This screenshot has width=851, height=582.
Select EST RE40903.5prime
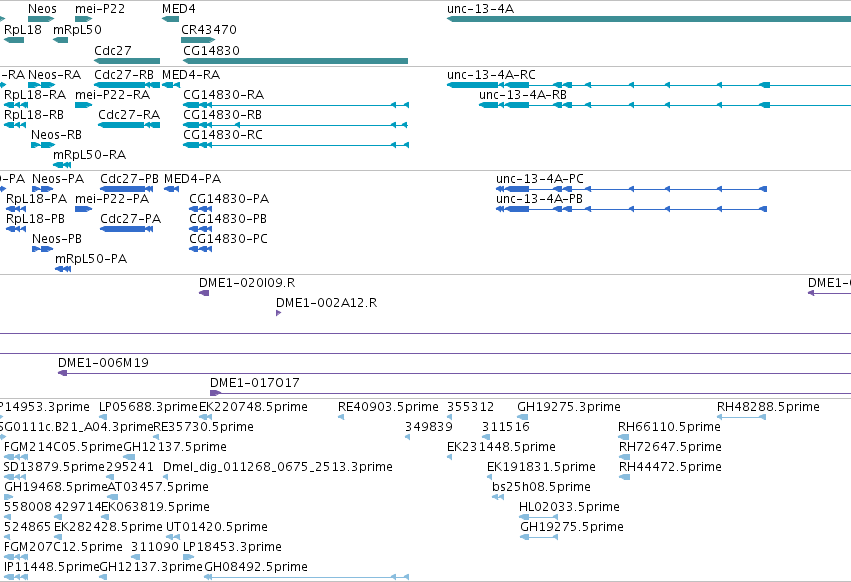341,417
